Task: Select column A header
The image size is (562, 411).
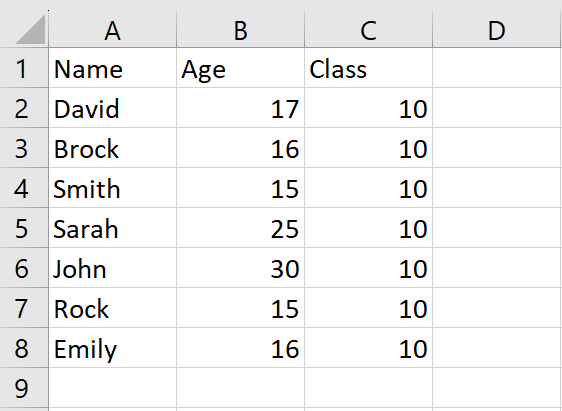Action: (x=113, y=29)
